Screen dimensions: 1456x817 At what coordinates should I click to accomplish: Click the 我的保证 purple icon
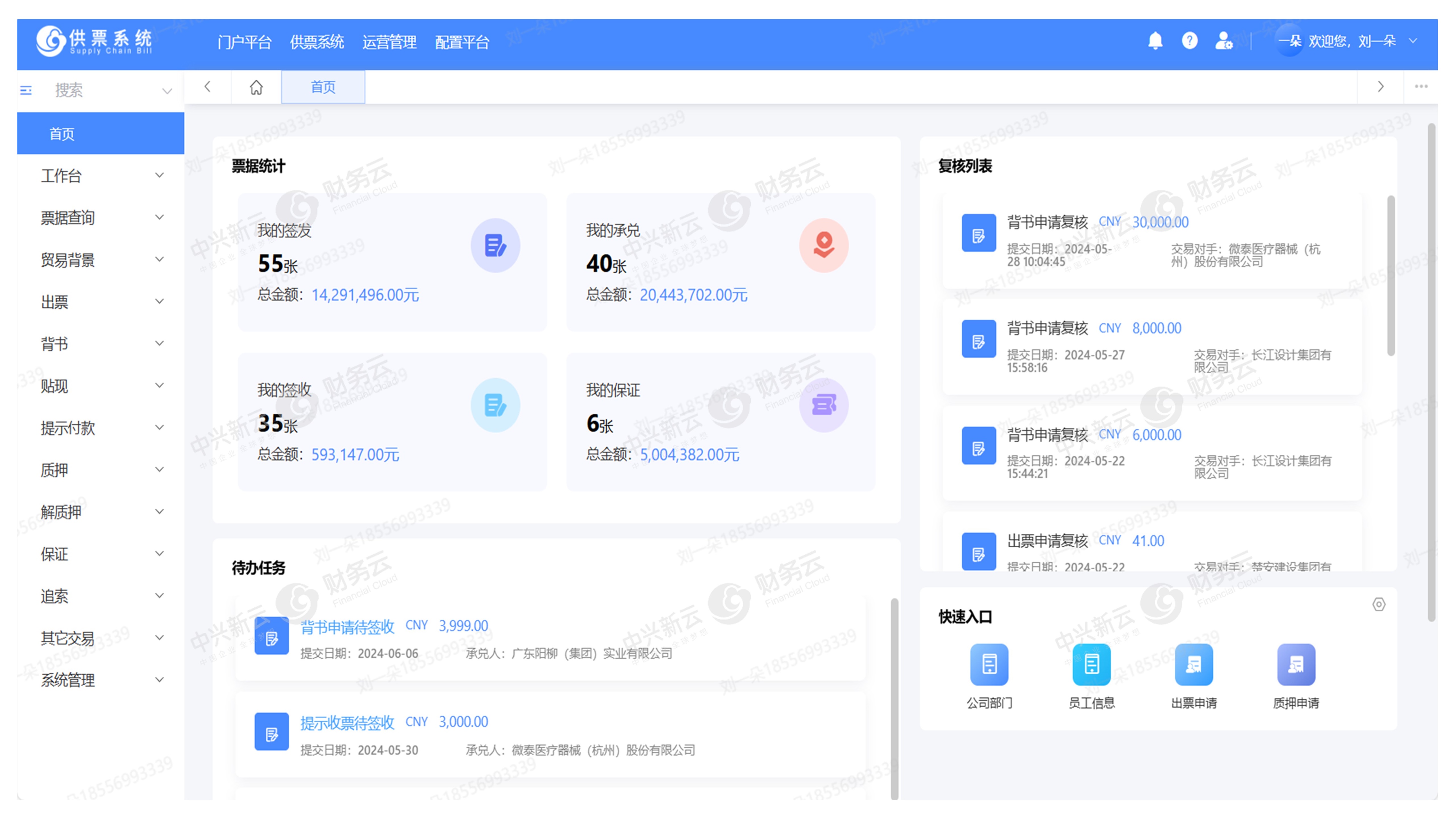tap(823, 405)
